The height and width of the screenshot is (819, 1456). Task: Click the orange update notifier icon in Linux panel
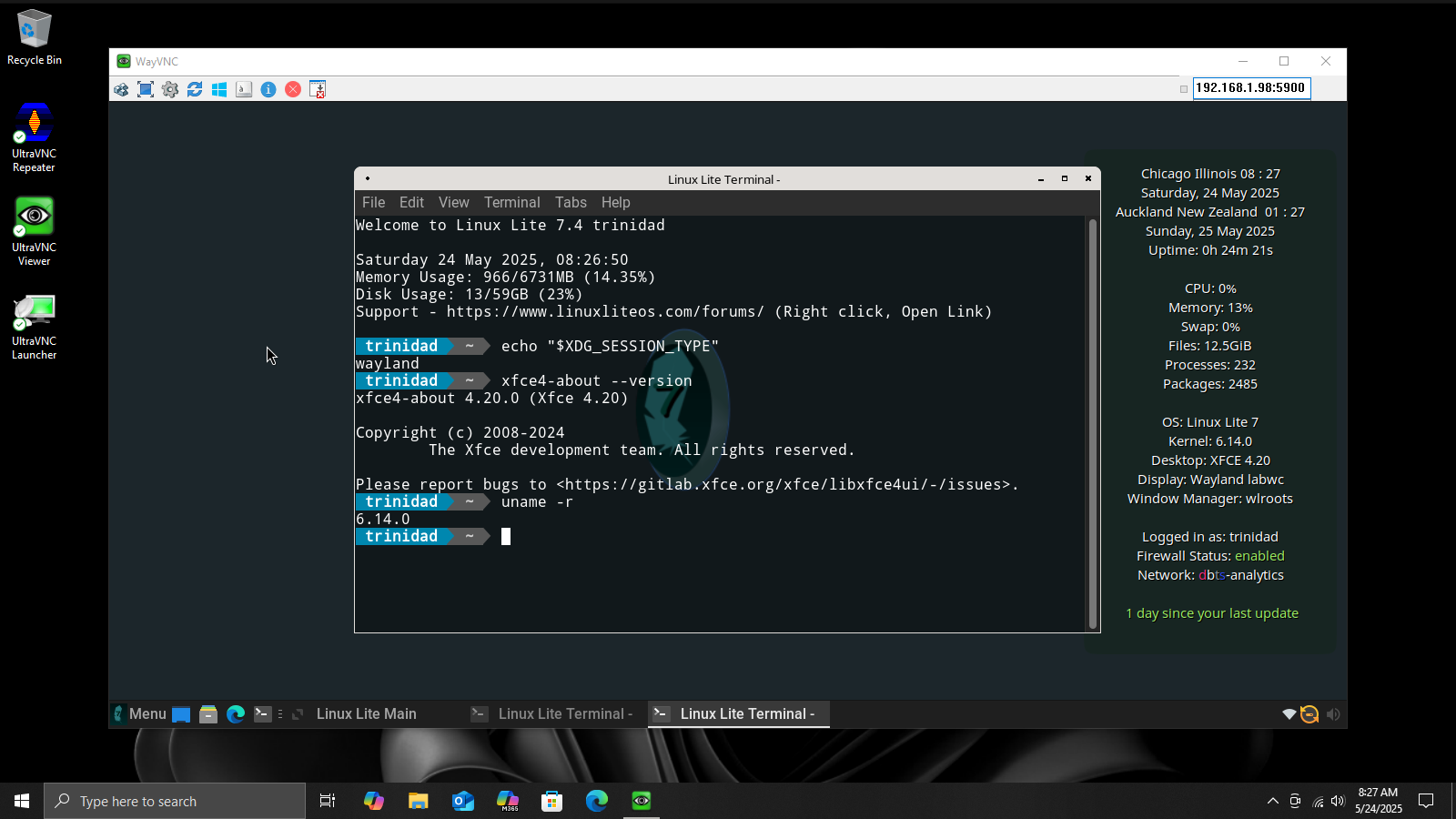click(x=1309, y=714)
